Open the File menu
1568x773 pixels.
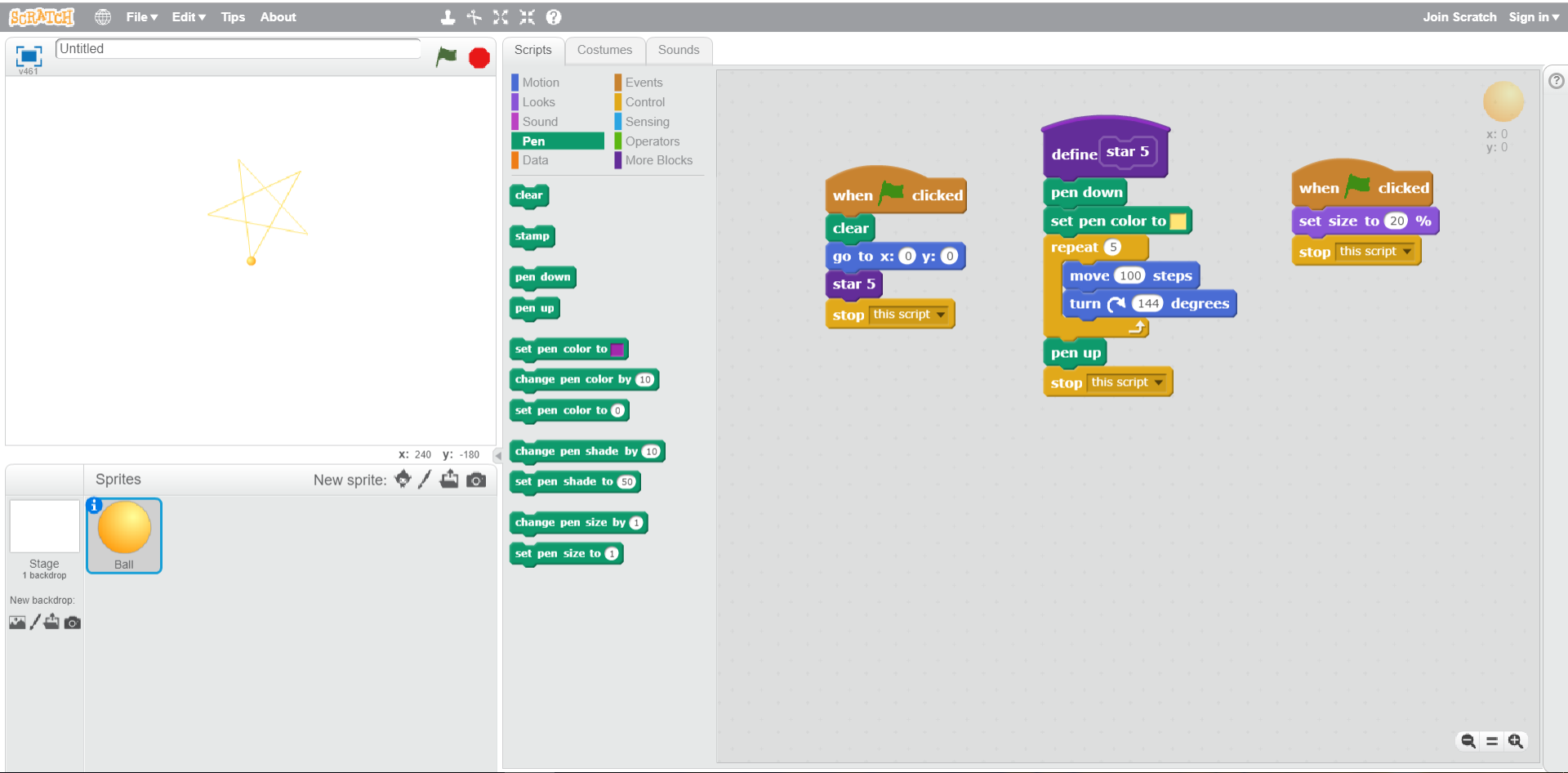point(141,17)
